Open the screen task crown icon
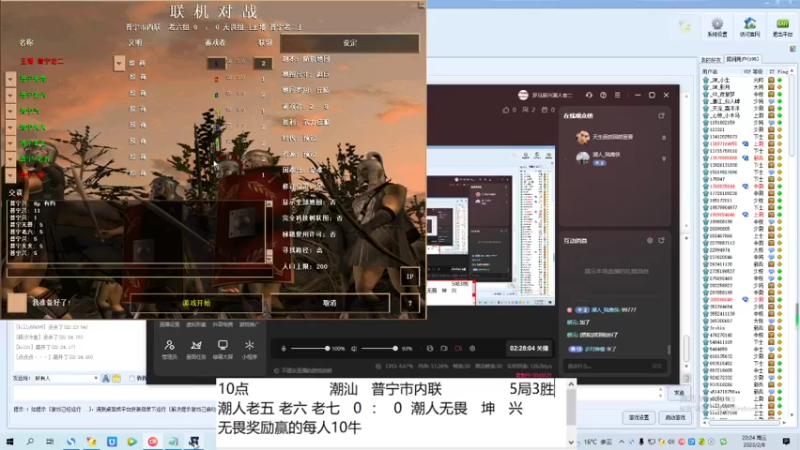800x450 pixels. 196,345
